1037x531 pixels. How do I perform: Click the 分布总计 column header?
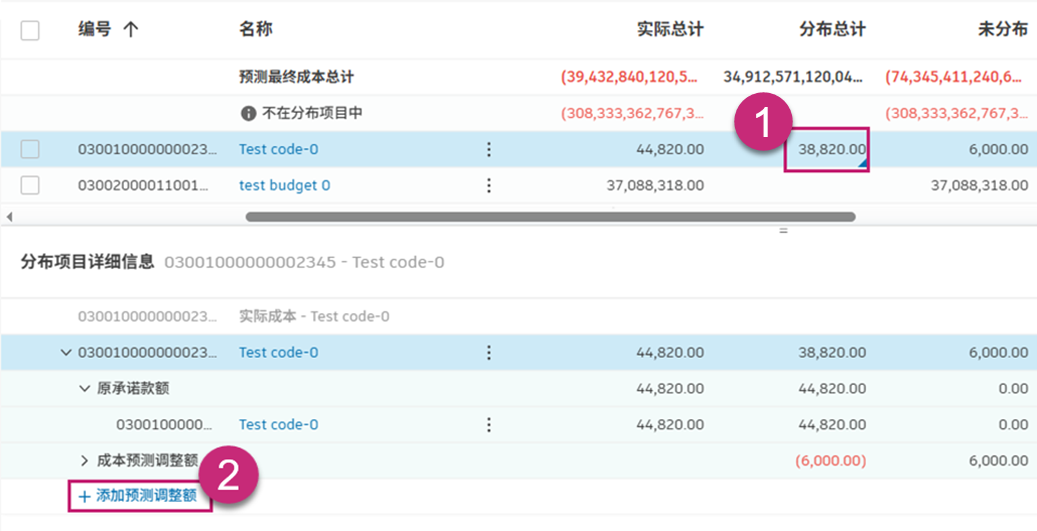pyautogui.click(x=832, y=30)
